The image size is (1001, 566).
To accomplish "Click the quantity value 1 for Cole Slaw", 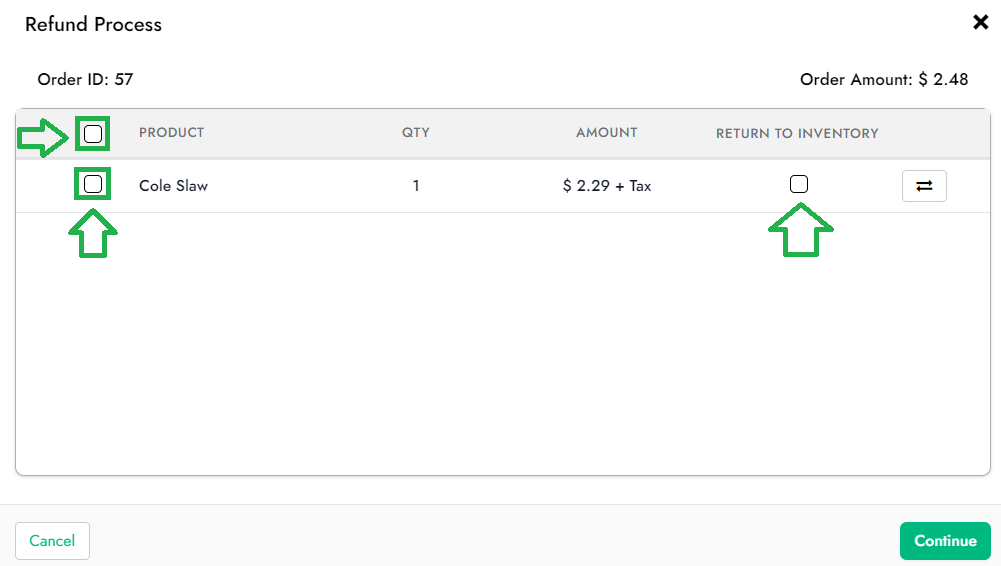I will point(416,186).
